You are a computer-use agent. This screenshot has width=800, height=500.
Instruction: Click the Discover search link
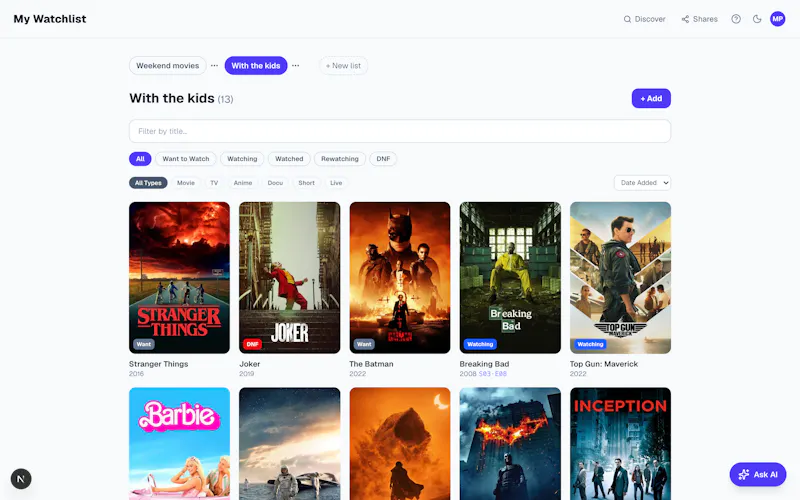point(644,19)
